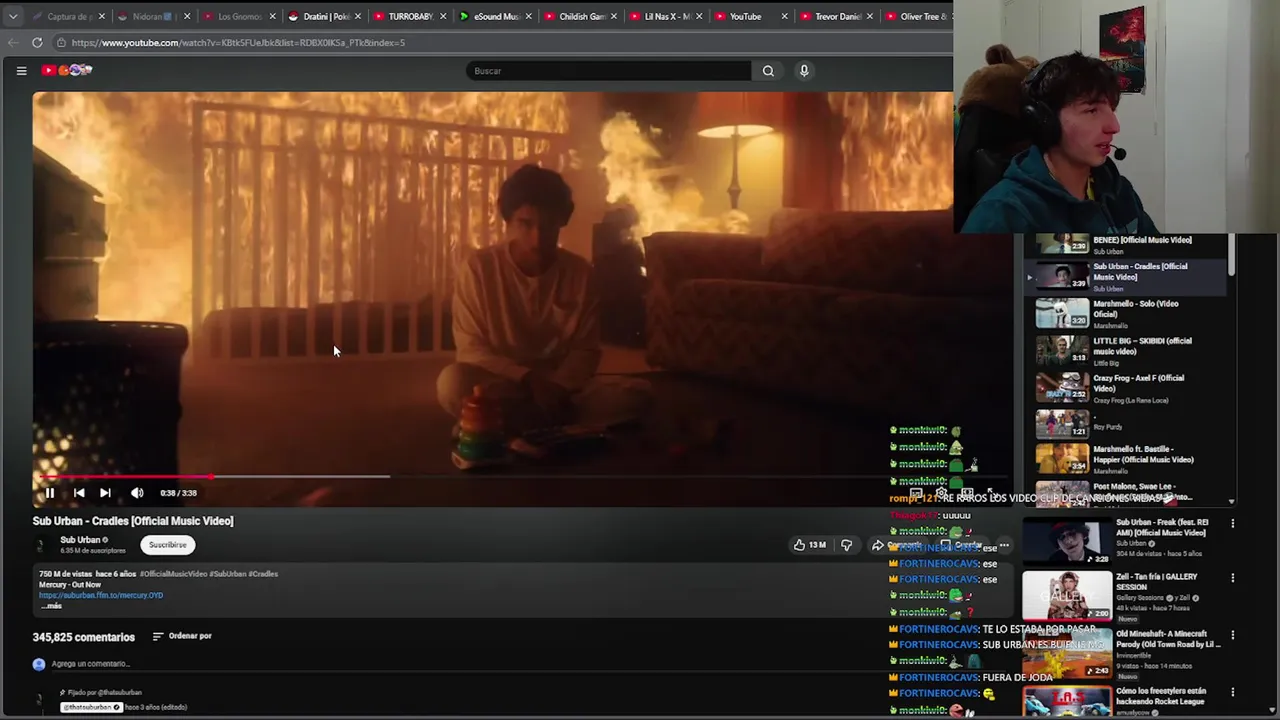1280x720 pixels.
Task: Open the YouTube hamburger guide menu
Action: pyautogui.click(x=21, y=70)
